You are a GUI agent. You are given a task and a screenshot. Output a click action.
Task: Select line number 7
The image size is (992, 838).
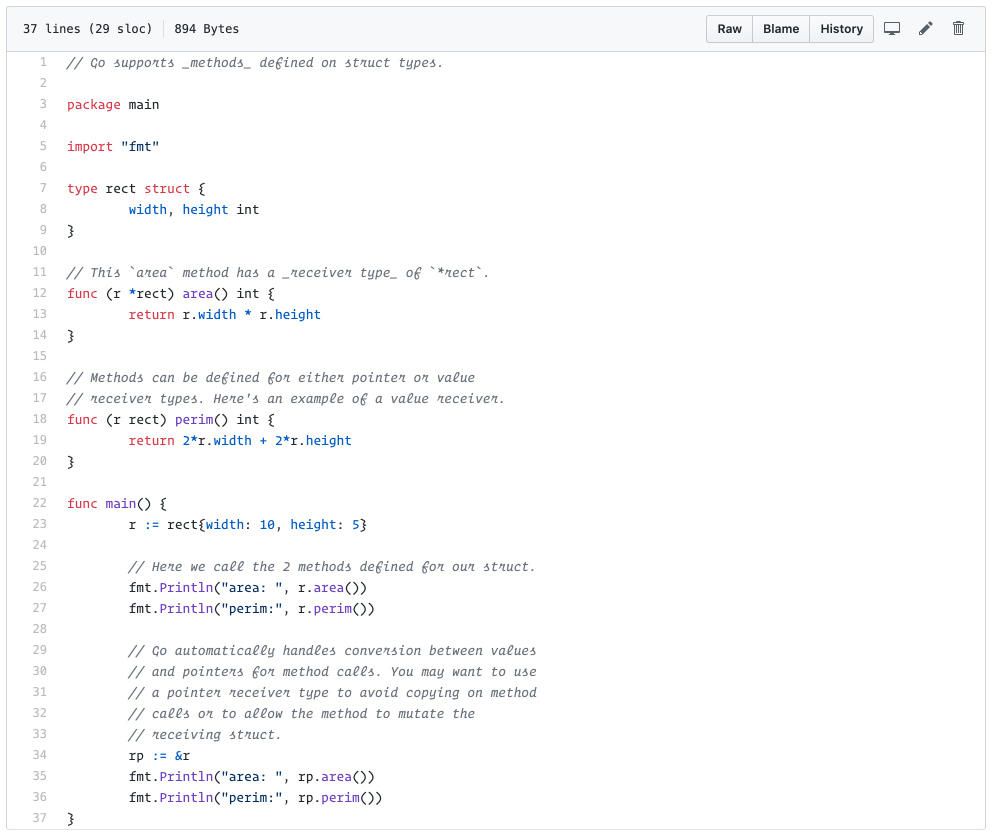tap(43, 188)
